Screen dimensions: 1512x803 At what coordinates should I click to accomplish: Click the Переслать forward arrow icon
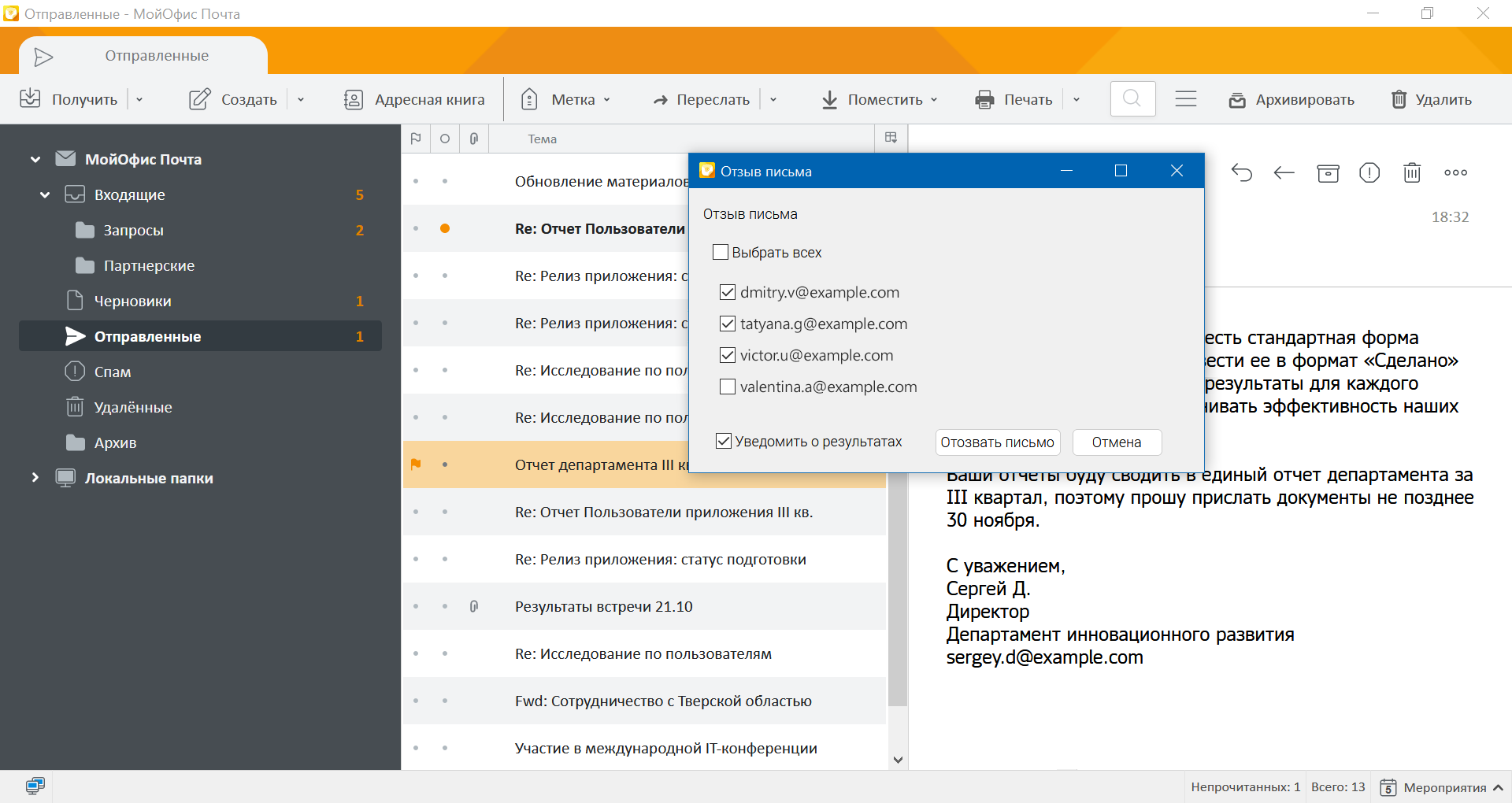pos(661,100)
